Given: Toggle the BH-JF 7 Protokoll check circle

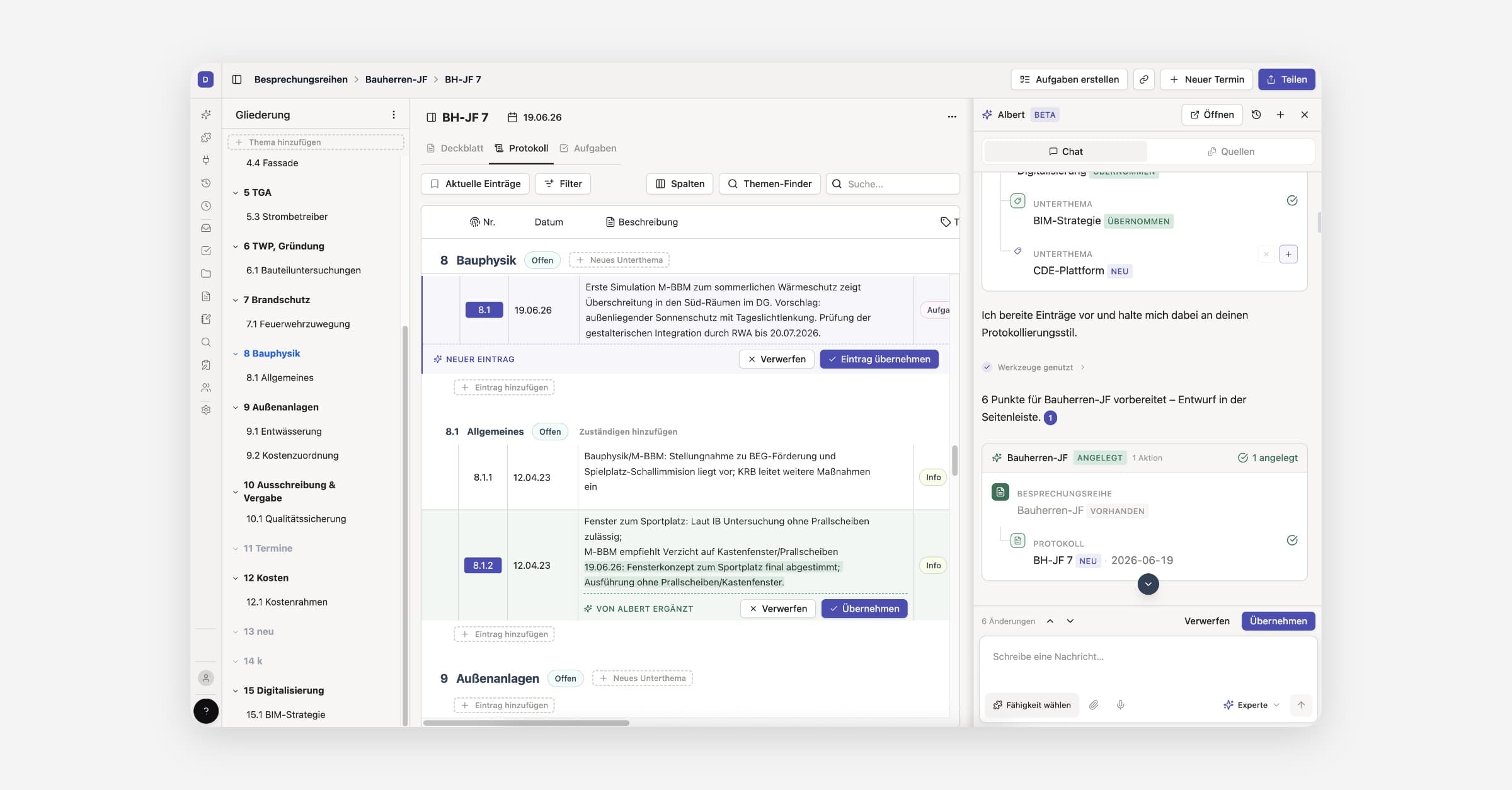Looking at the screenshot, I should point(1292,541).
